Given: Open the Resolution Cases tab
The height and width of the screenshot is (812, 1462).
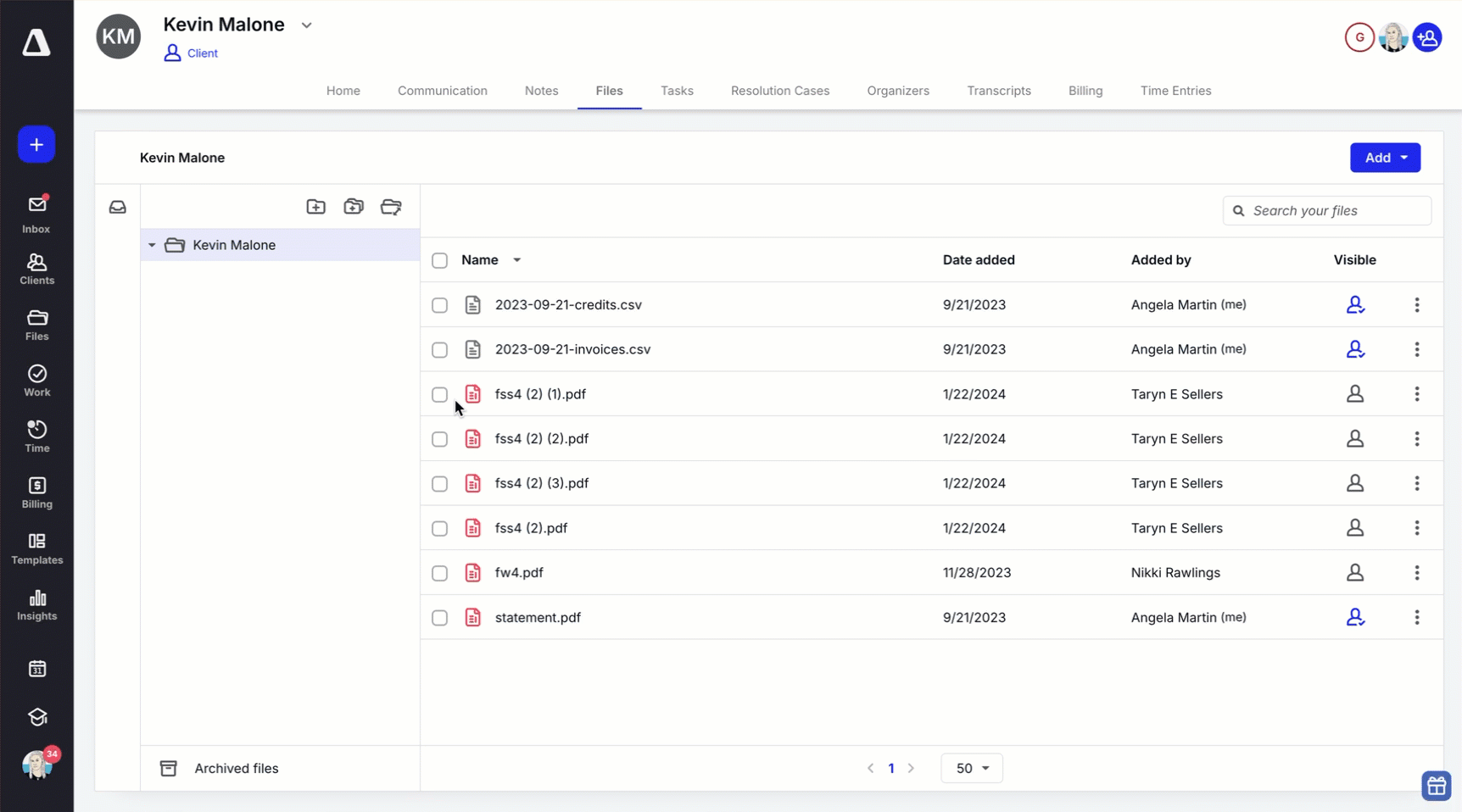Looking at the screenshot, I should coord(780,91).
